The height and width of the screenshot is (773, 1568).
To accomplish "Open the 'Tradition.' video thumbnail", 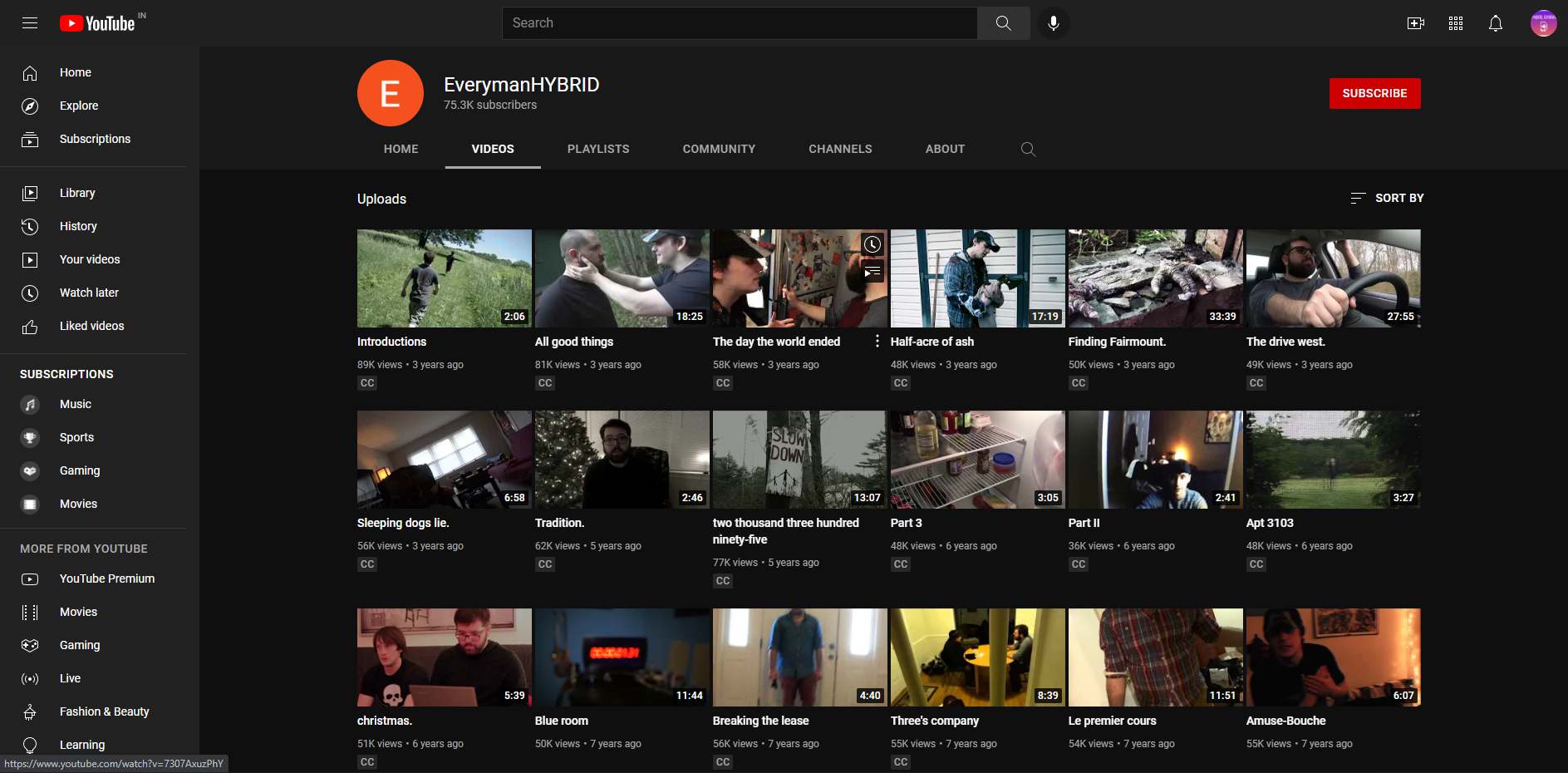I will point(622,460).
